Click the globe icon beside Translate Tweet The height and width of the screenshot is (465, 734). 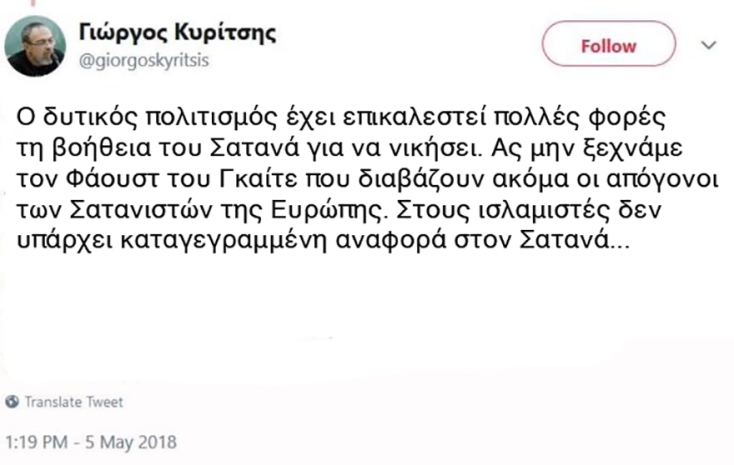click(12, 402)
